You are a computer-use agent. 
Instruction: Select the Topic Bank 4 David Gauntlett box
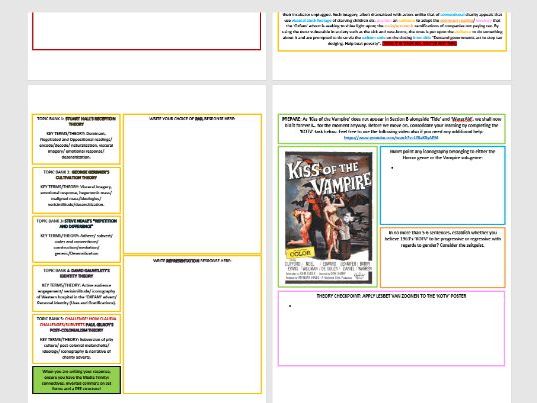[x=76, y=289]
